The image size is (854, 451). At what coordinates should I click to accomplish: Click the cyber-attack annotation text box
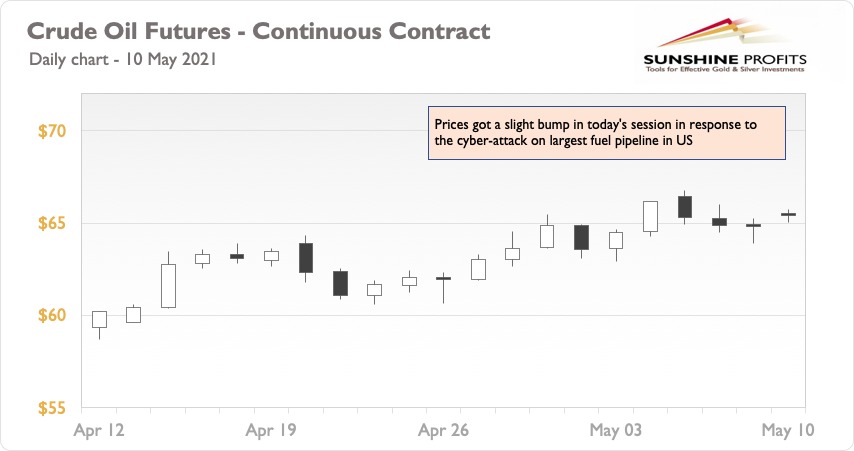coord(607,133)
